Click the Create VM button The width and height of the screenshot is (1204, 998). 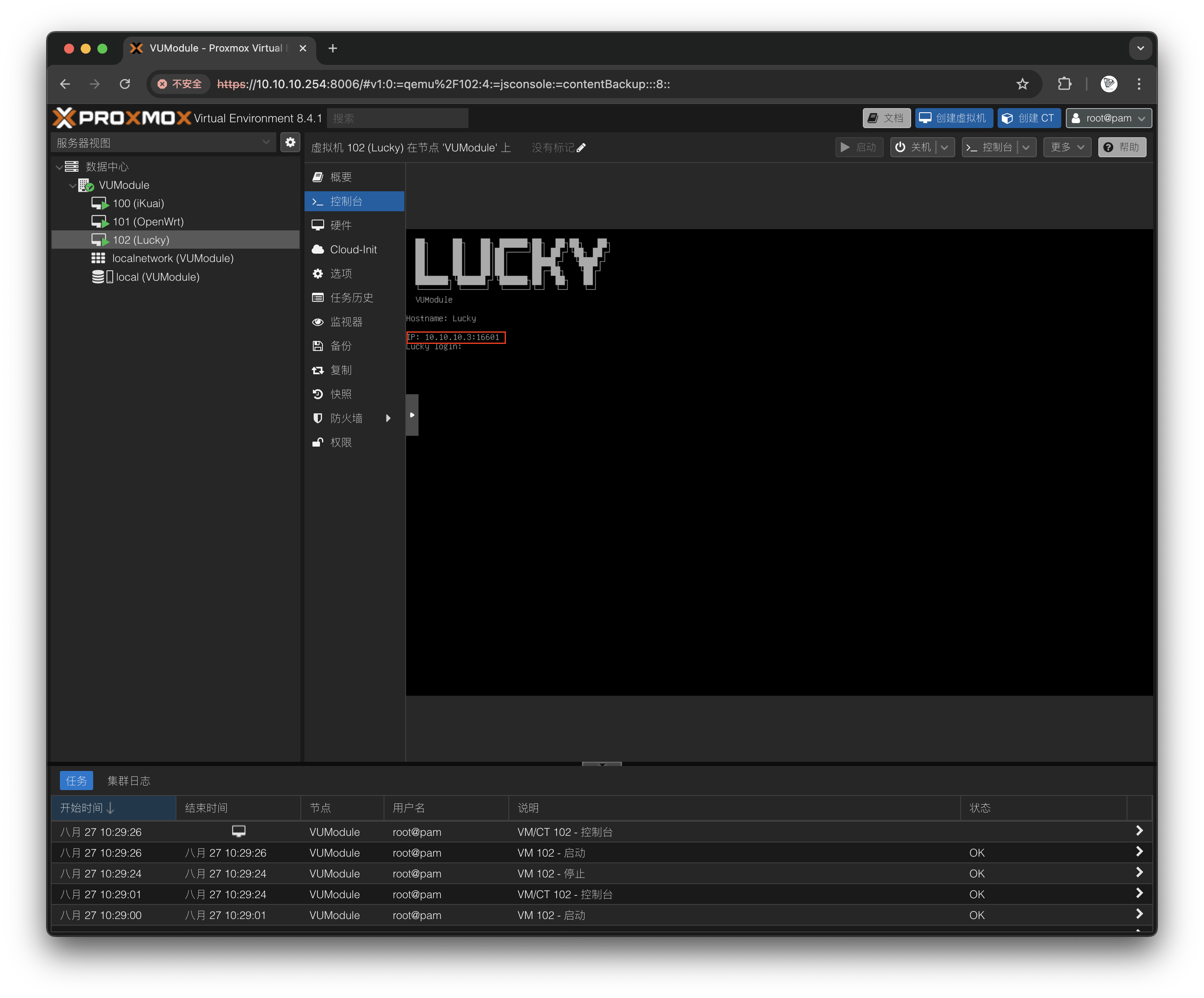click(954, 118)
